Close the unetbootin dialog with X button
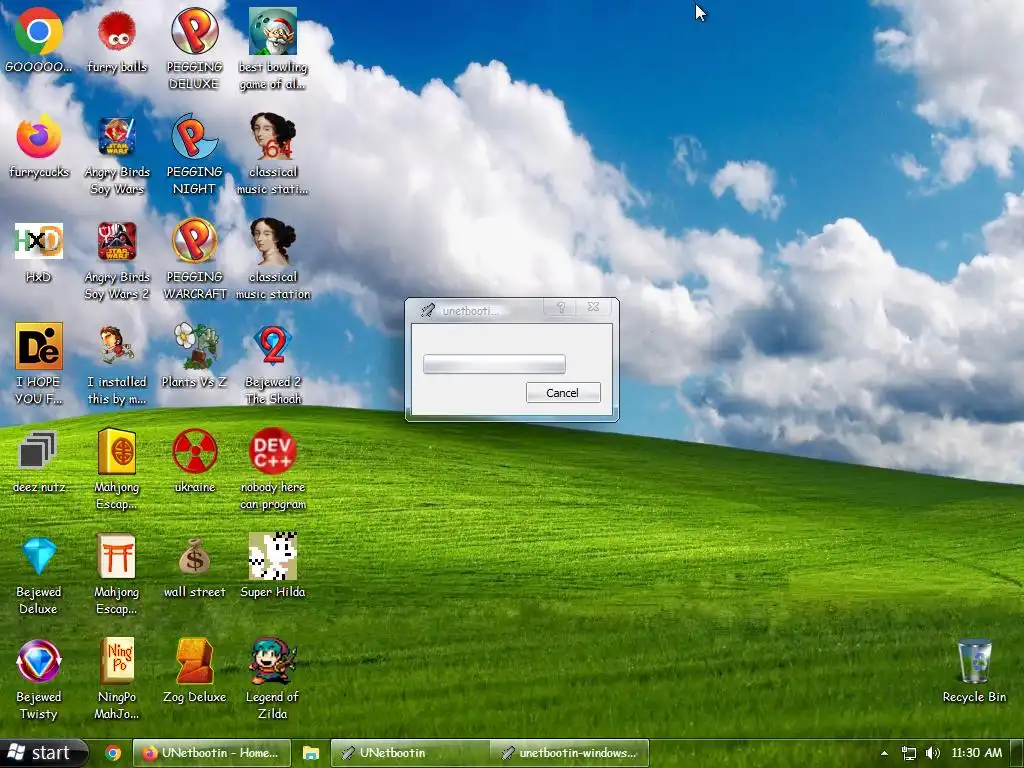 (x=593, y=306)
